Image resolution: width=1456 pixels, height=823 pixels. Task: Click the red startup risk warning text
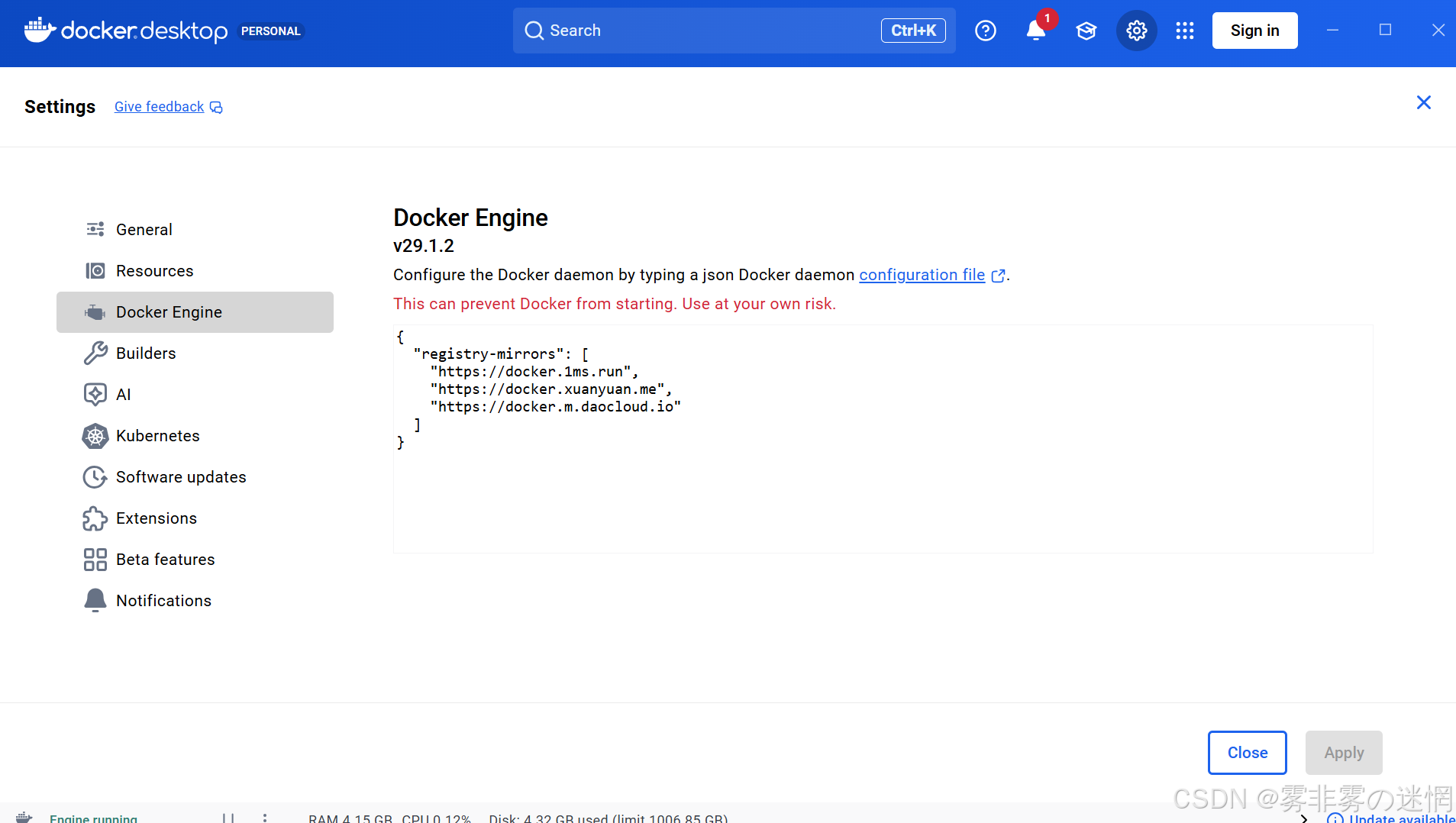click(x=615, y=304)
